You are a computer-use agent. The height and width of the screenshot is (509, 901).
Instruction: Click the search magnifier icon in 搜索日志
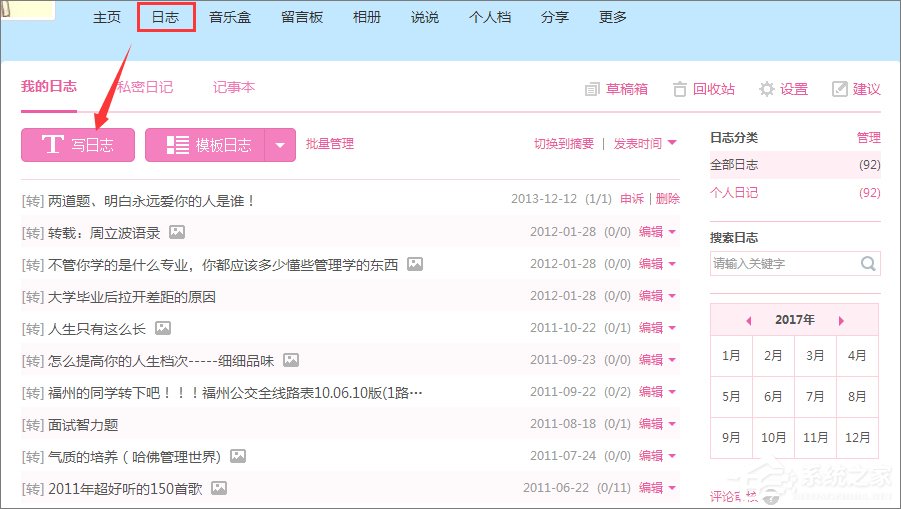[868, 263]
